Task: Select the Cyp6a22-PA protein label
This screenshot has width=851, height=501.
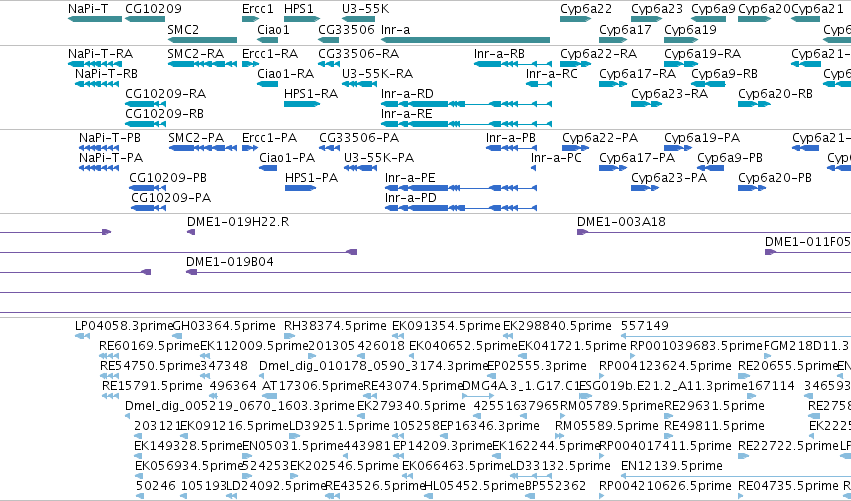Action: (x=600, y=138)
